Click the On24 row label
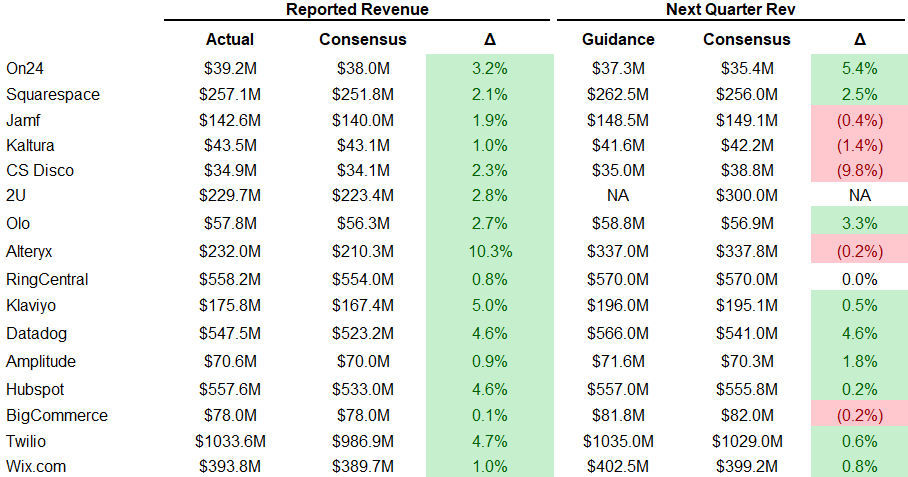The width and height of the screenshot is (908, 477). 25,68
